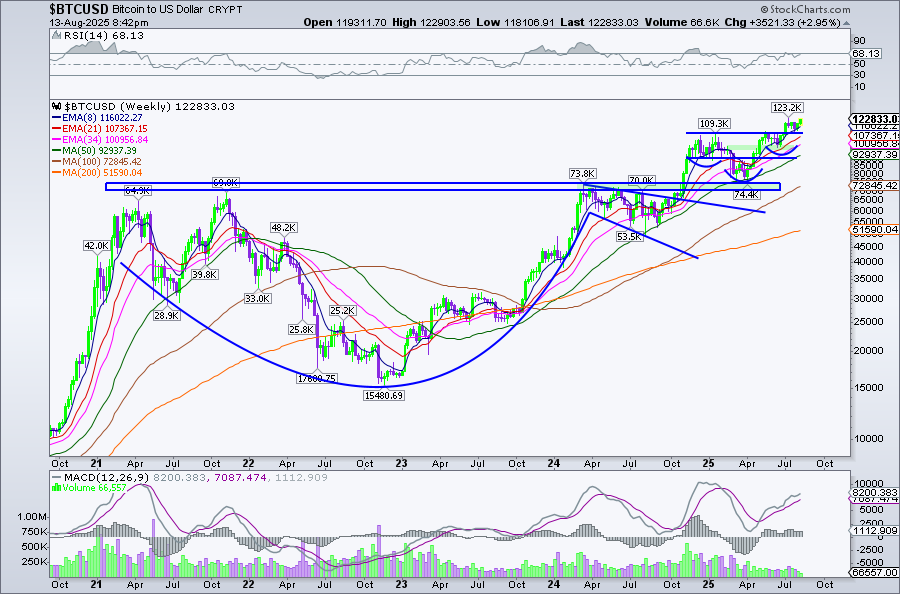
Task: Click the 51590.04 MA(200) tag on right axis
Action: (x=874, y=230)
